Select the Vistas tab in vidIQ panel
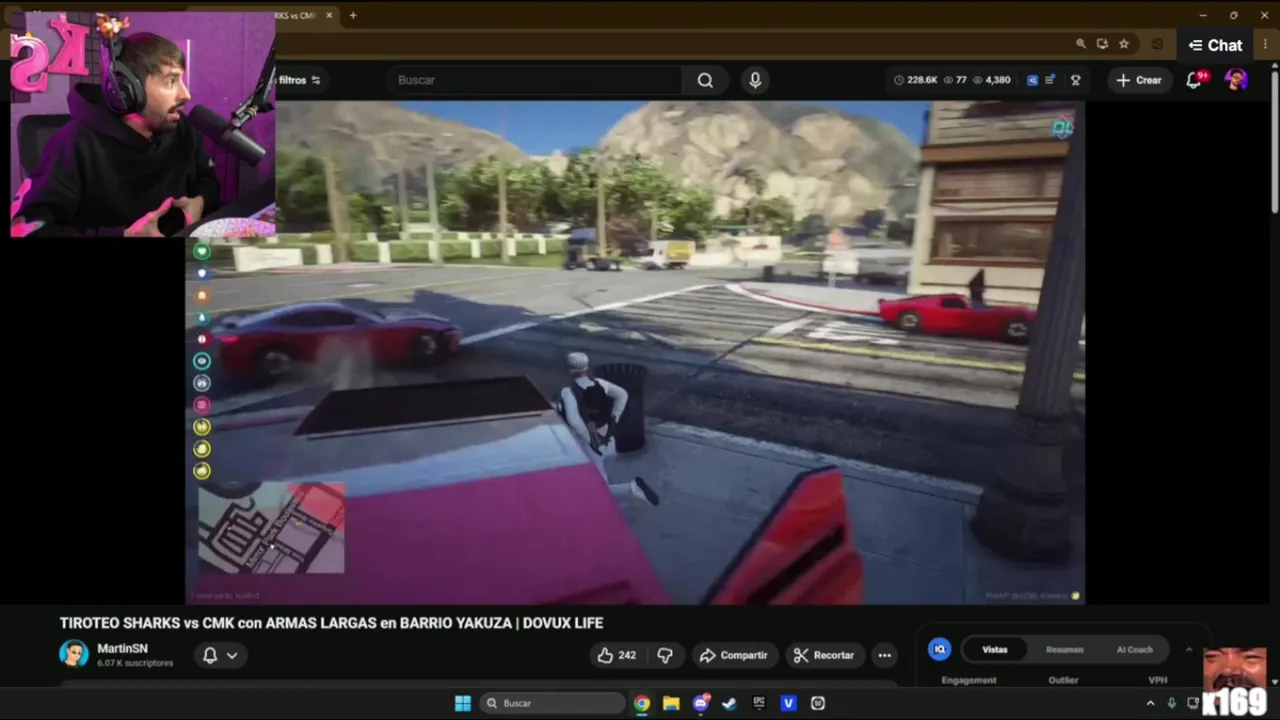 click(x=995, y=649)
